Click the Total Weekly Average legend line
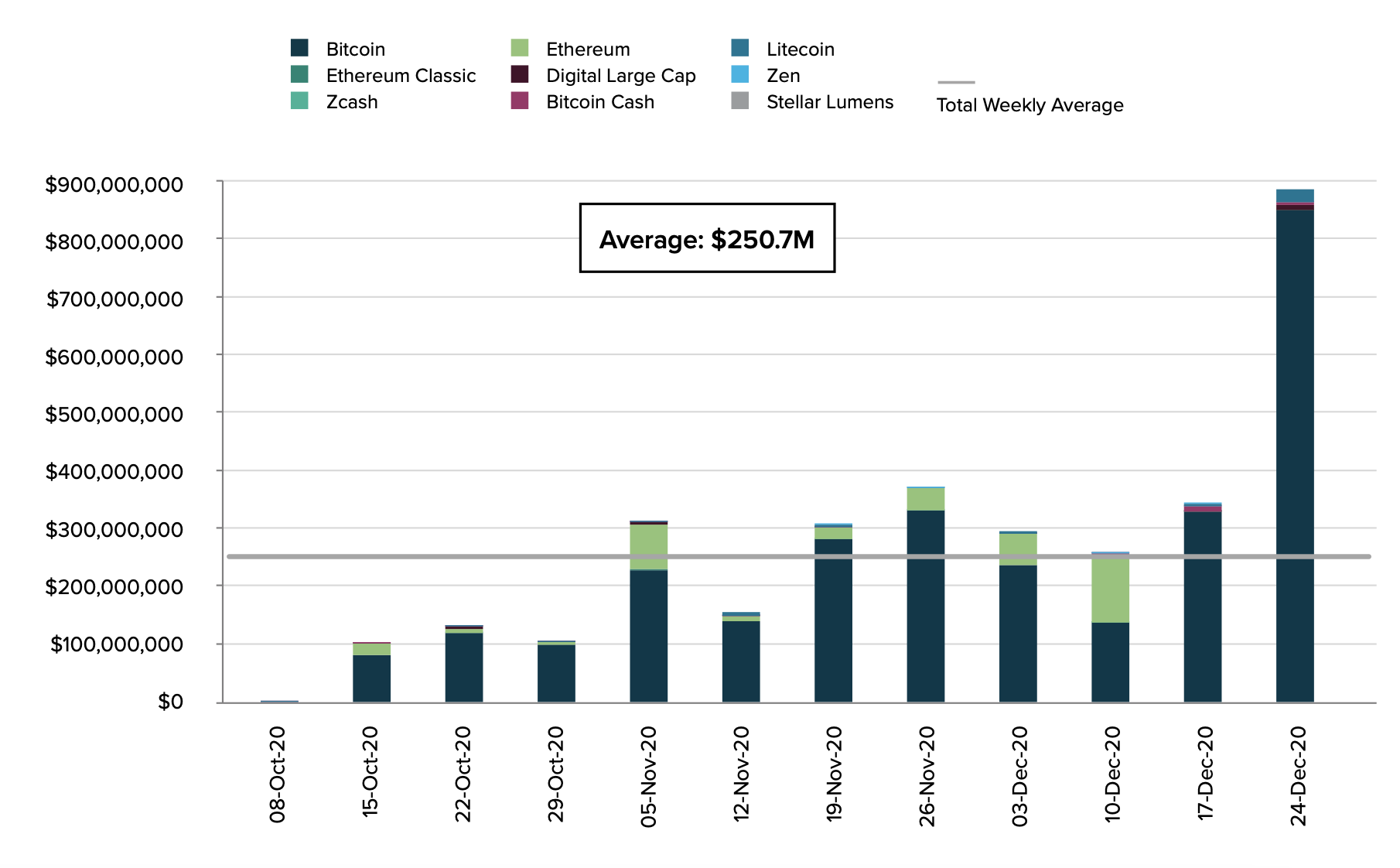 pos(956,82)
